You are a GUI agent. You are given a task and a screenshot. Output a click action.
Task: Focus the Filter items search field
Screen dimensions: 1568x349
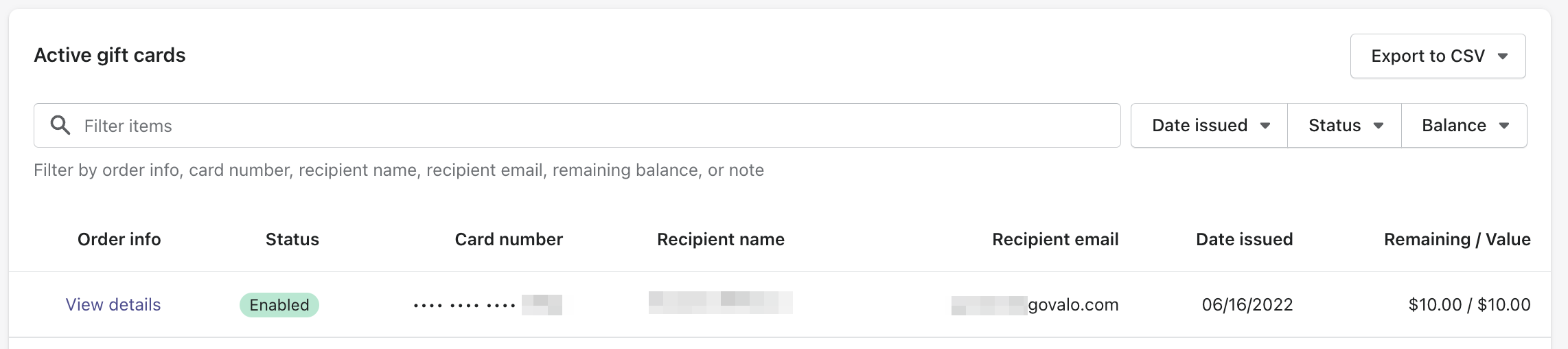coord(590,126)
